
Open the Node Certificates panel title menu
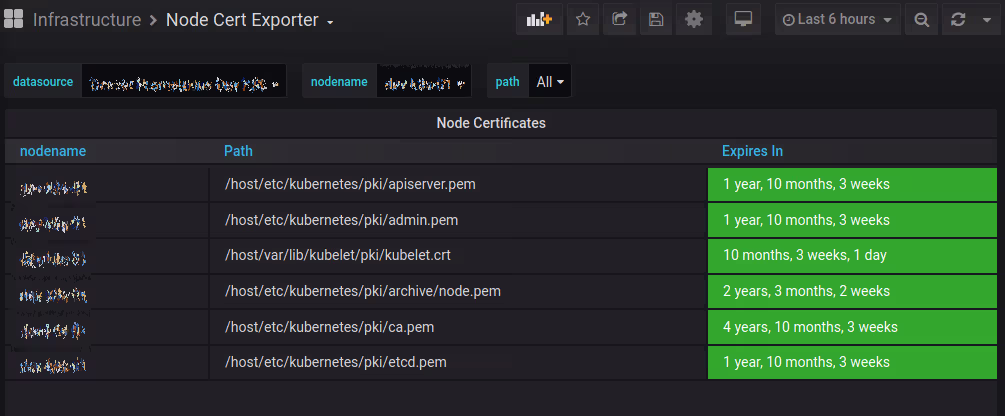click(490, 123)
